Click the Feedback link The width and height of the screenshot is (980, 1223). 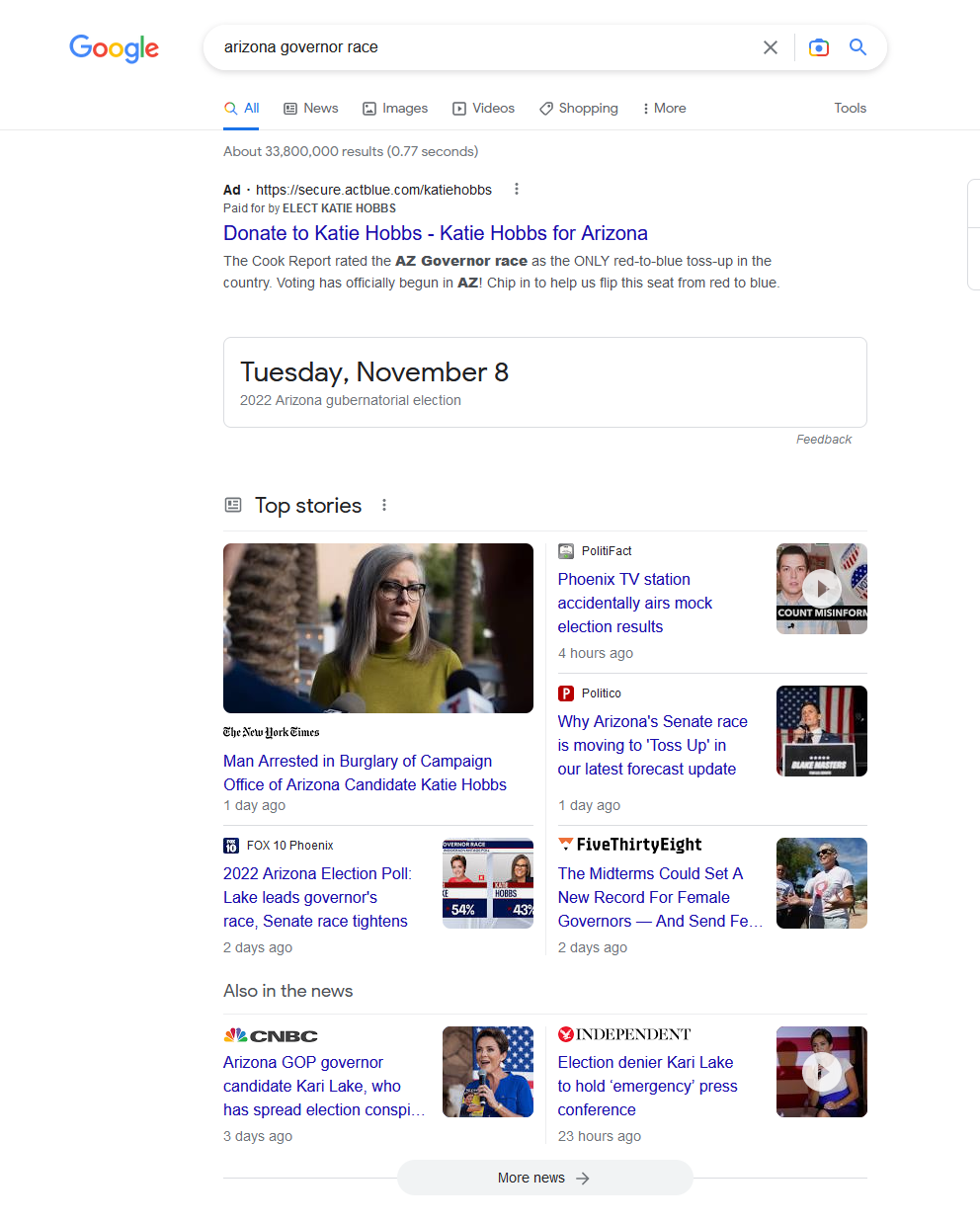coord(823,440)
